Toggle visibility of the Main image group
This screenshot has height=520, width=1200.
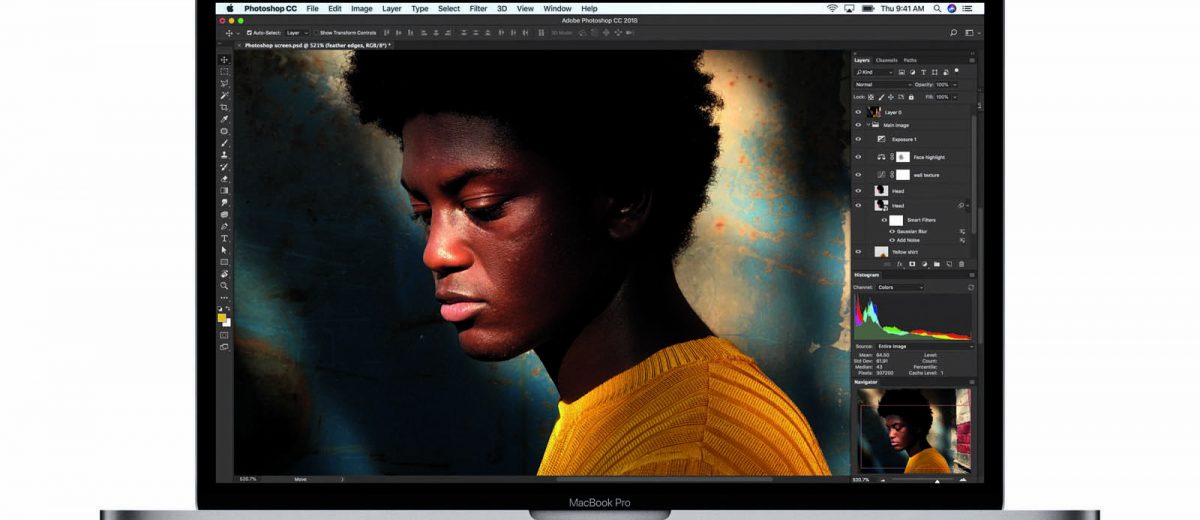858,125
